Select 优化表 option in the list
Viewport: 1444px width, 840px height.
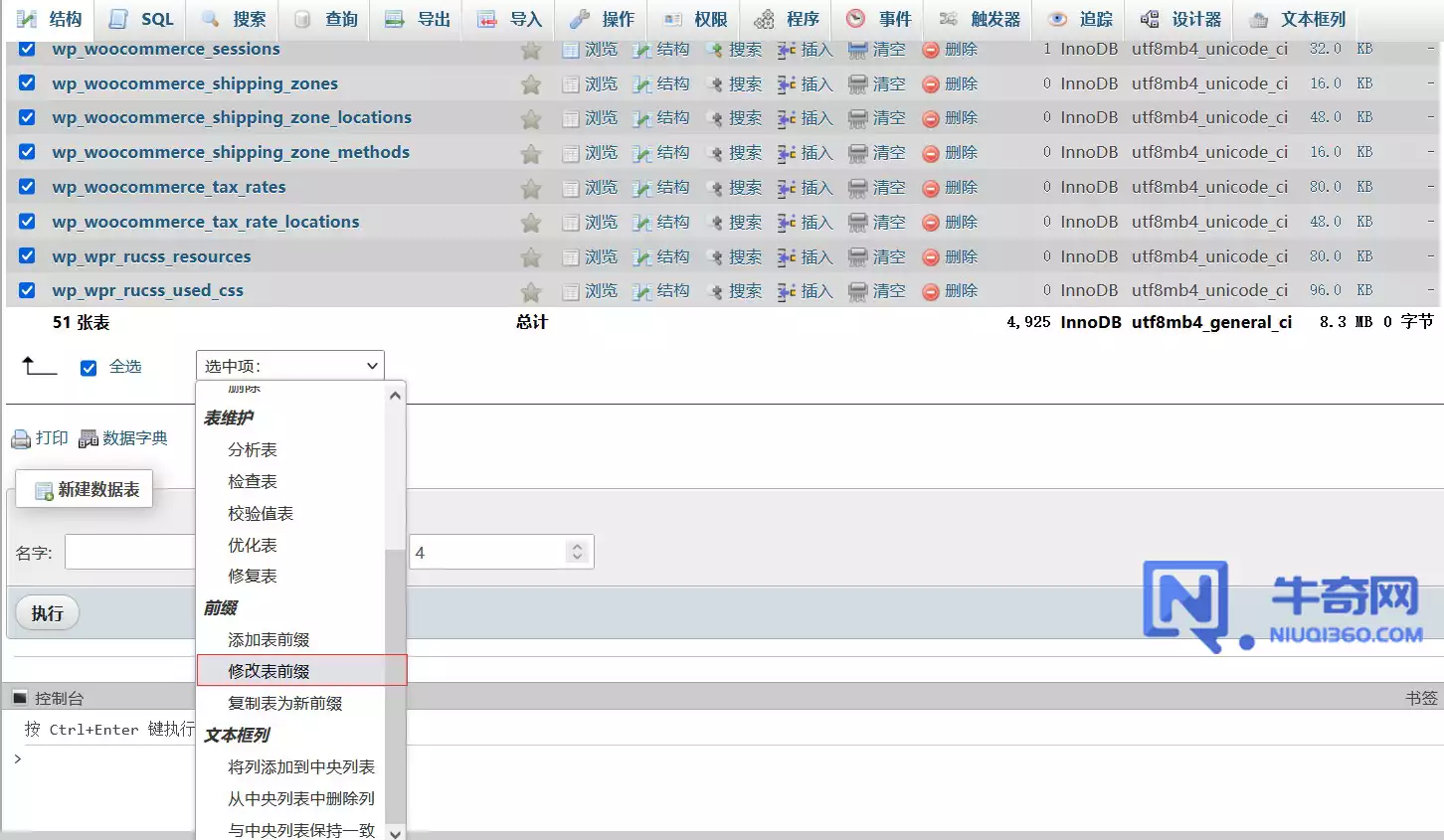(x=253, y=545)
